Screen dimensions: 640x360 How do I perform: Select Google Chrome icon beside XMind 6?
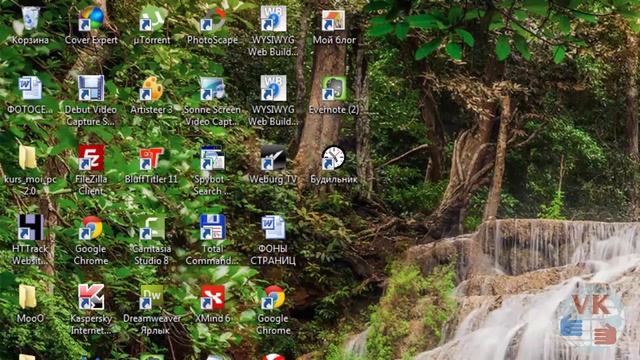[273, 297]
